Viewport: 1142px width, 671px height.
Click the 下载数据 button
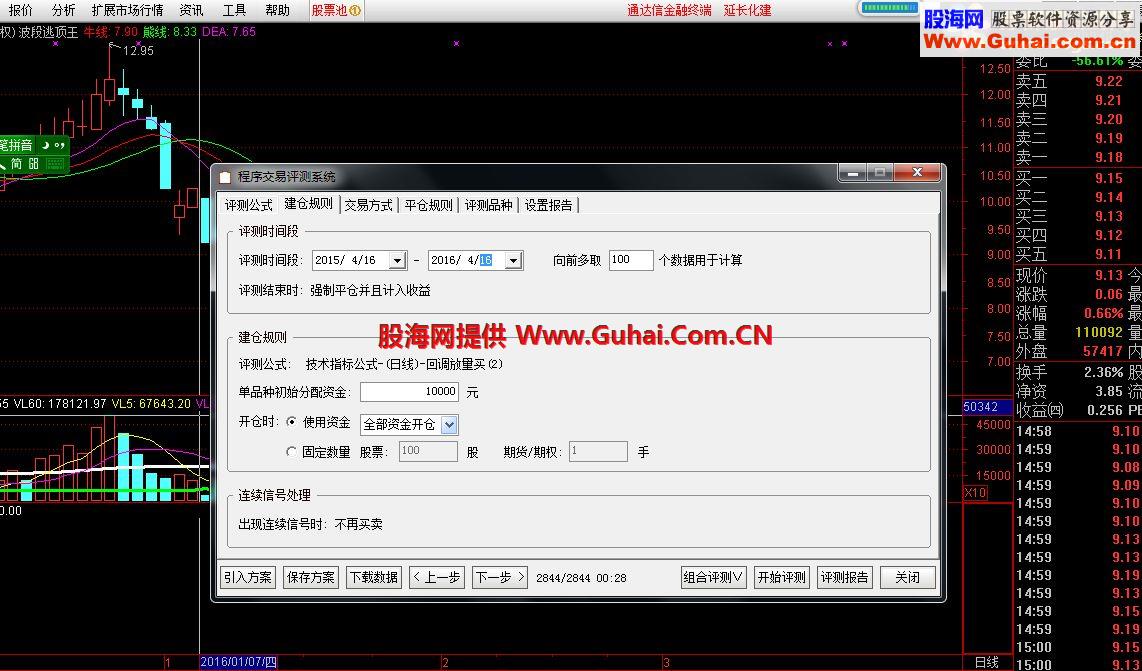coord(374,578)
